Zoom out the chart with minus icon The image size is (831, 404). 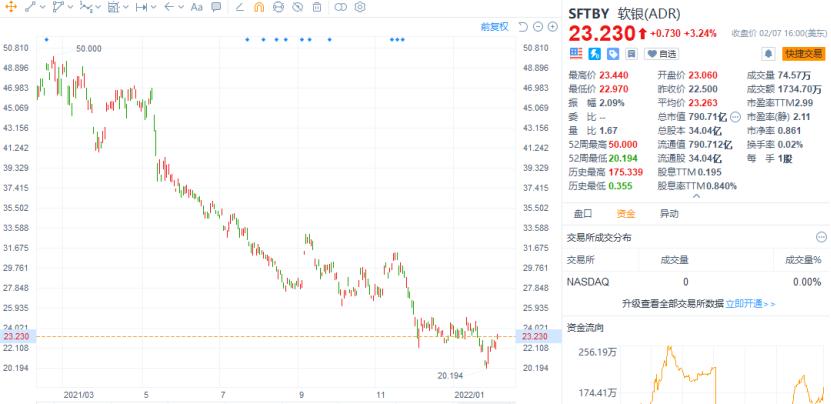(x=538, y=27)
